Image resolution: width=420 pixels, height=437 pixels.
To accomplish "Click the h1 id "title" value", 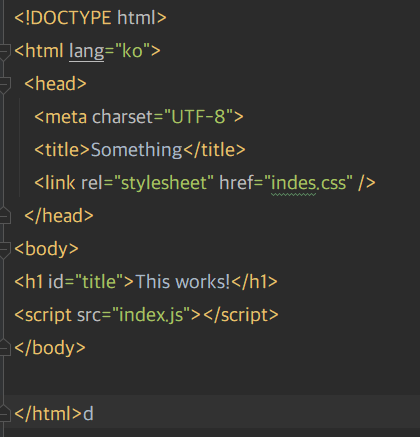I will point(99,282).
